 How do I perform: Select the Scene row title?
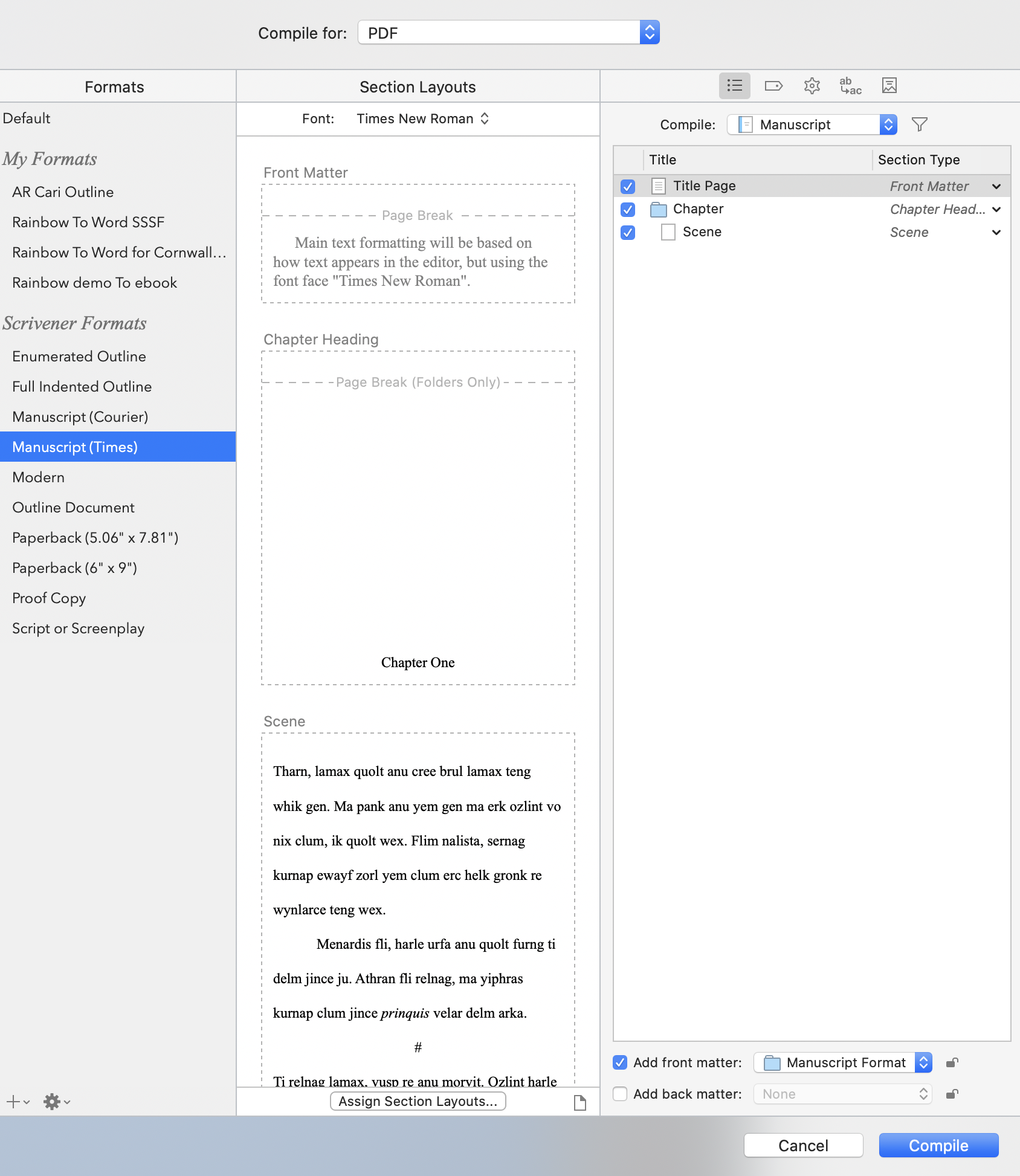(x=702, y=232)
